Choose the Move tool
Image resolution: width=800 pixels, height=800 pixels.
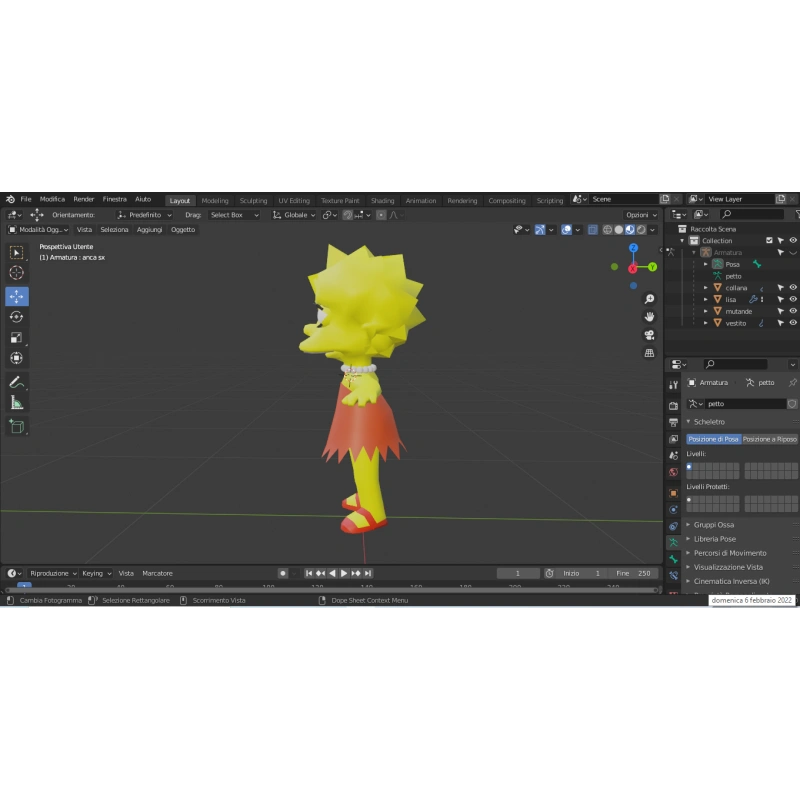(16, 296)
